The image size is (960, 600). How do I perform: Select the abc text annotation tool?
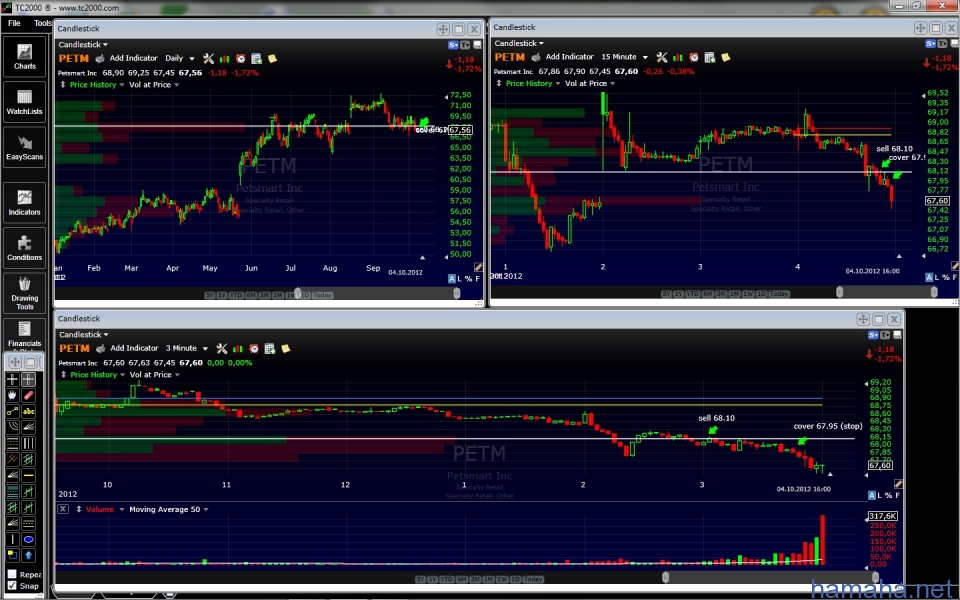(28, 411)
